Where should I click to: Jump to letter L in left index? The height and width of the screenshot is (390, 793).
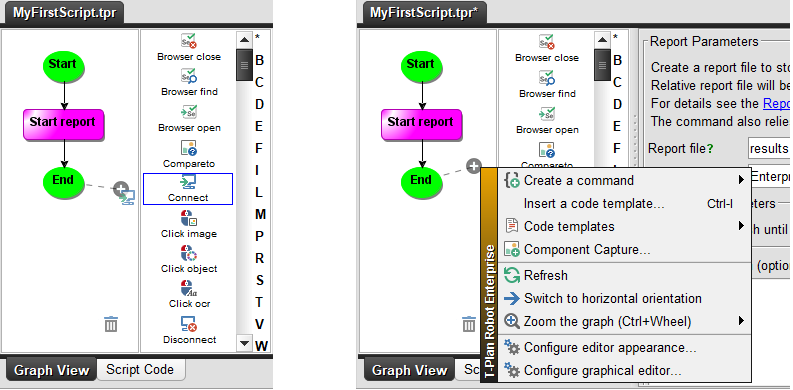[259, 193]
